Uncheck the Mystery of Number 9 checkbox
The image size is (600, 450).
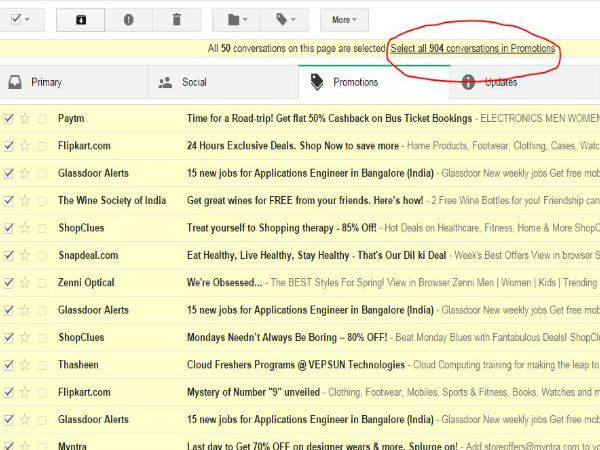[8, 393]
